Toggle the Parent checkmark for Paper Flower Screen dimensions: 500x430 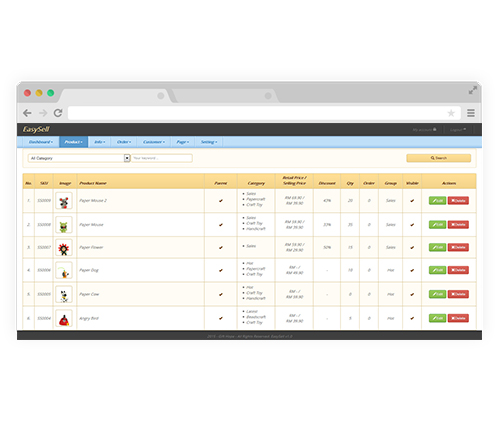coord(221,247)
